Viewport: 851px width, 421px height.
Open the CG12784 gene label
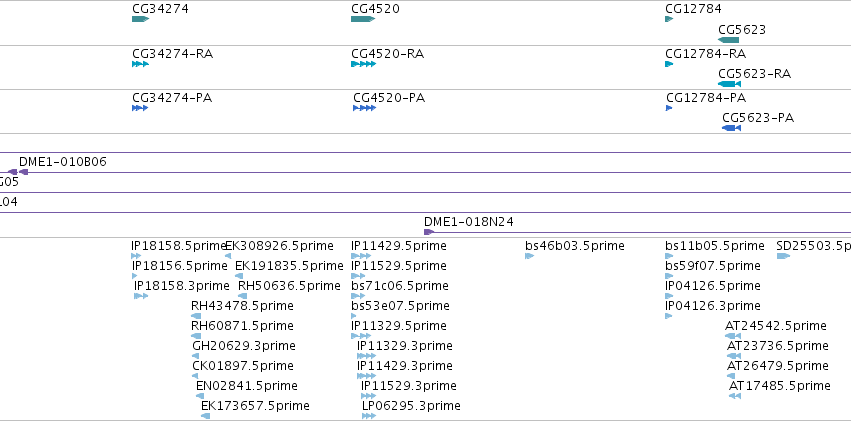[693, 9]
